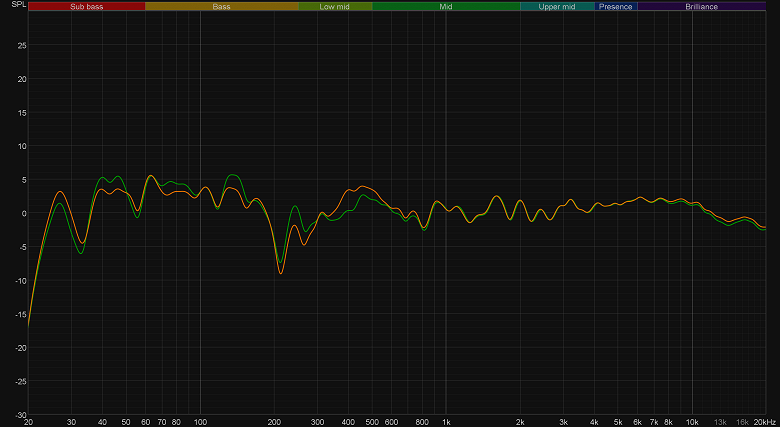Click the 3k frequency axis label
Image resolution: width=780 pixels, height=427 pixels.
tap(564, 422)
